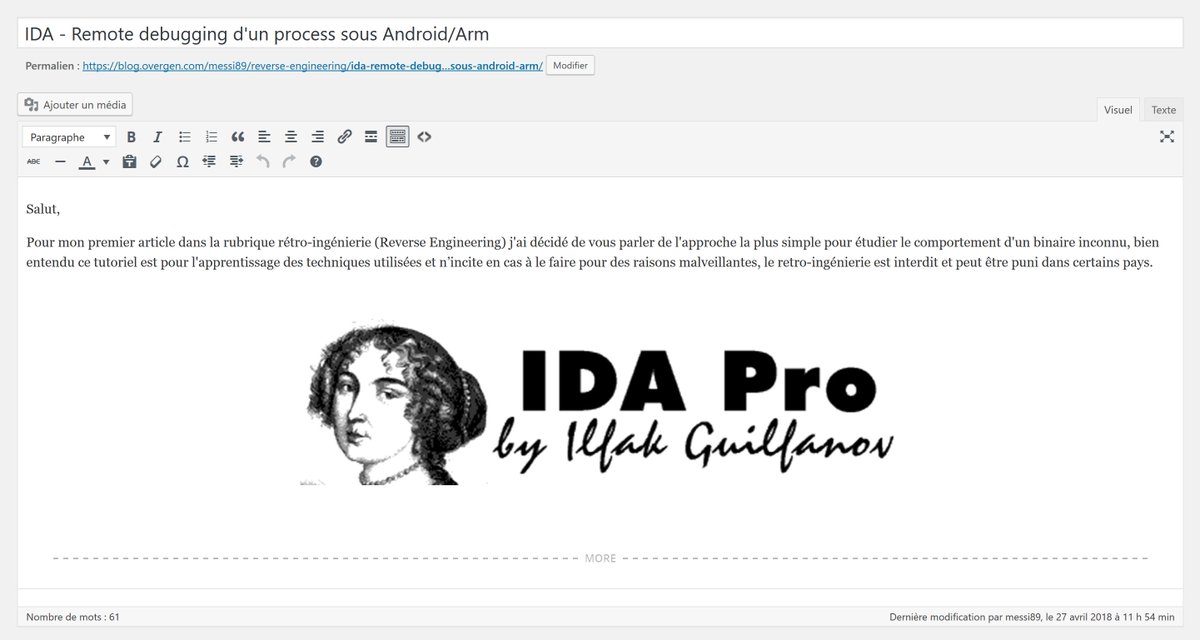Toggle italic formatting

(157, 137)
